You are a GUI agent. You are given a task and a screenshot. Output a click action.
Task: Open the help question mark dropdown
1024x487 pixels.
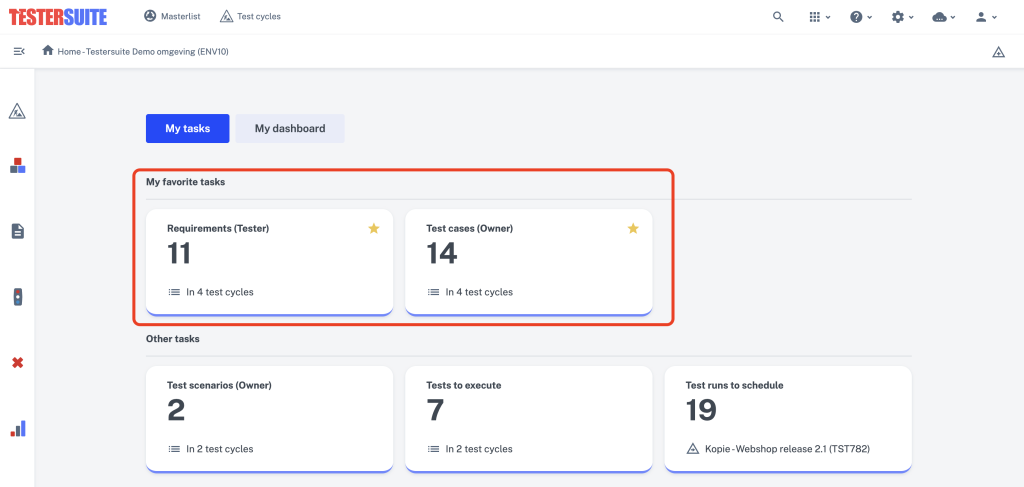861,17
